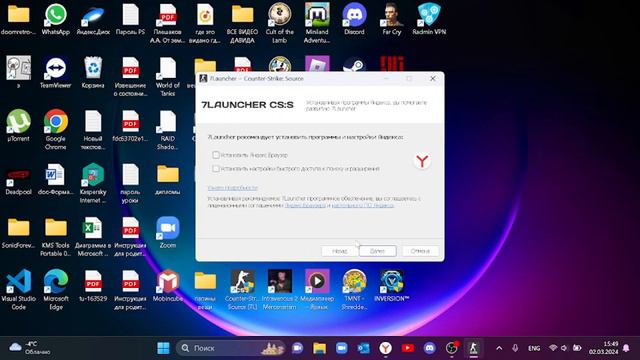Select the World of Tanks shortcut
640x360 pixels.
pos(168,77)
